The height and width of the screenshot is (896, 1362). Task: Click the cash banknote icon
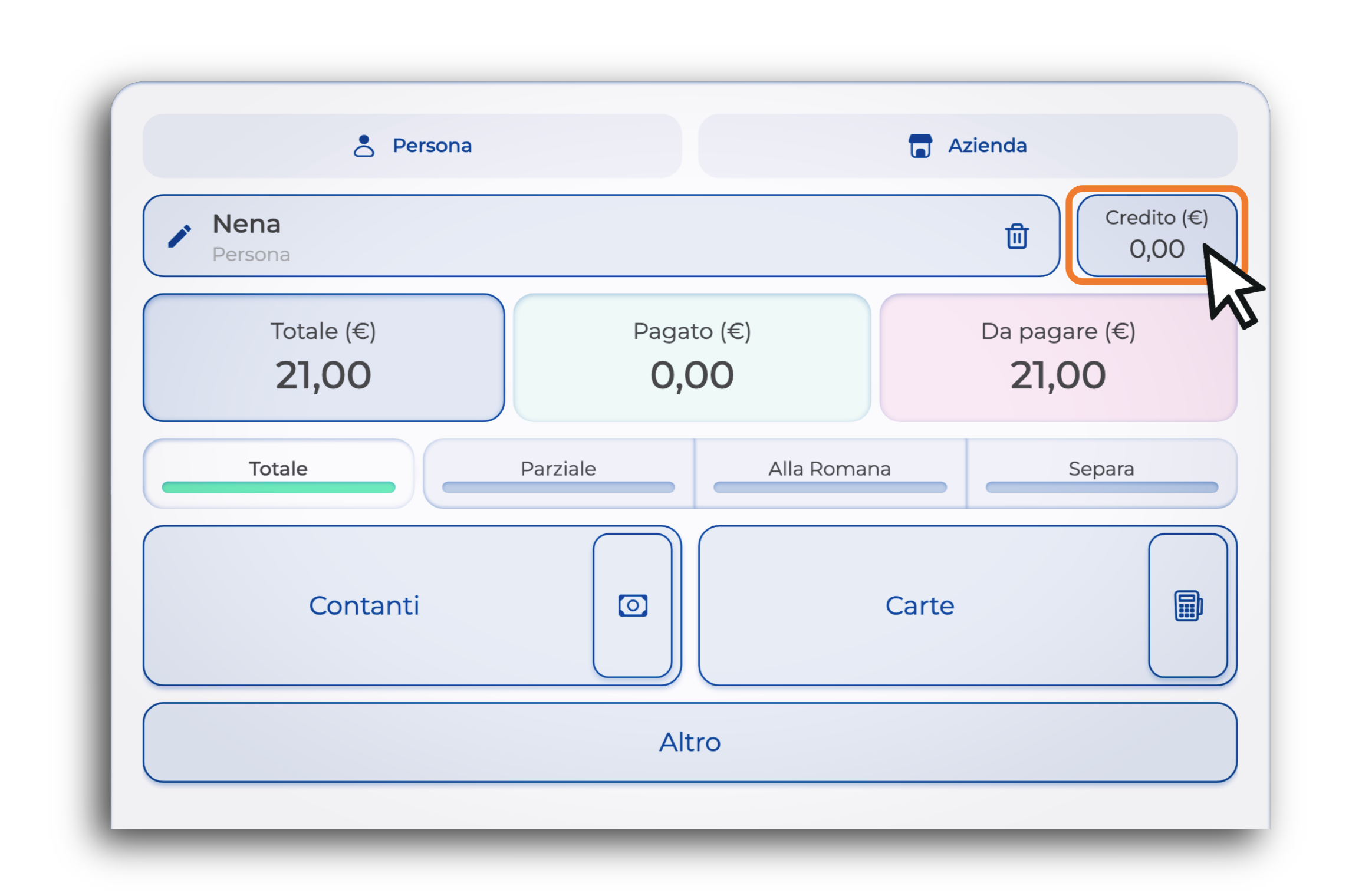tap(632, 605)
